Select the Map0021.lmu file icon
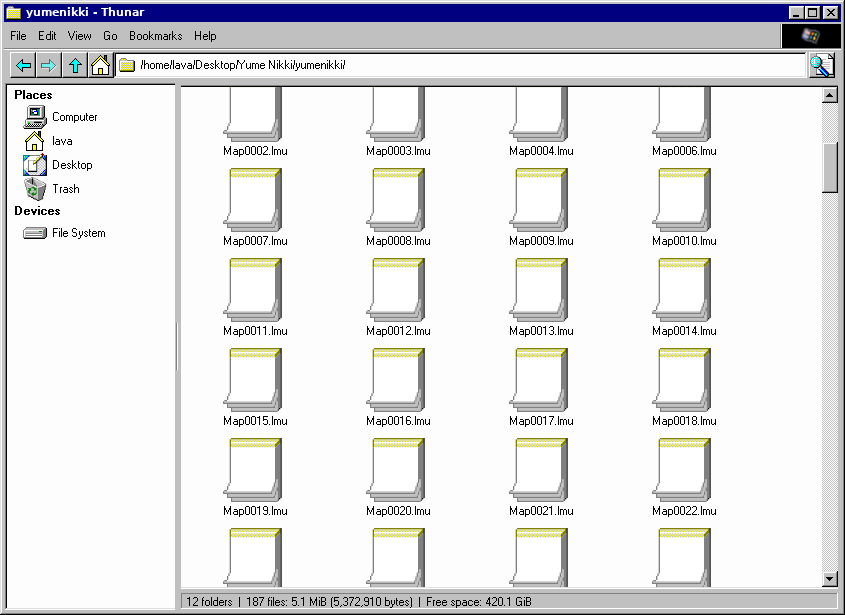The height and width of the screenshot is (615, 845). click(x=538, y=469)
